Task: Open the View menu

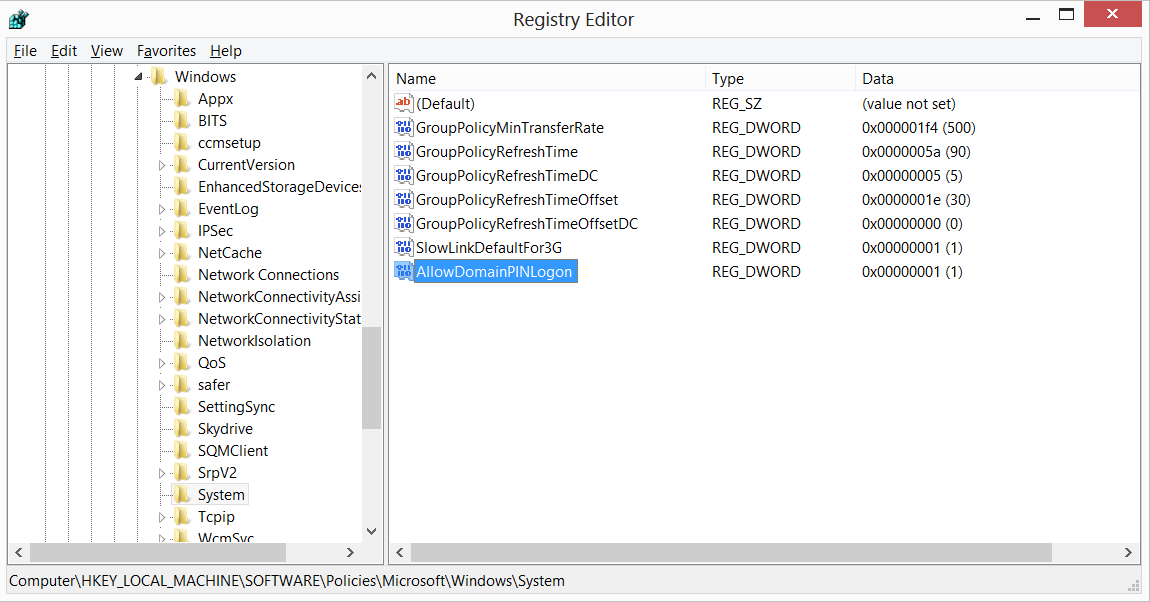Action: pyautogui.click(x=106, y=51)
